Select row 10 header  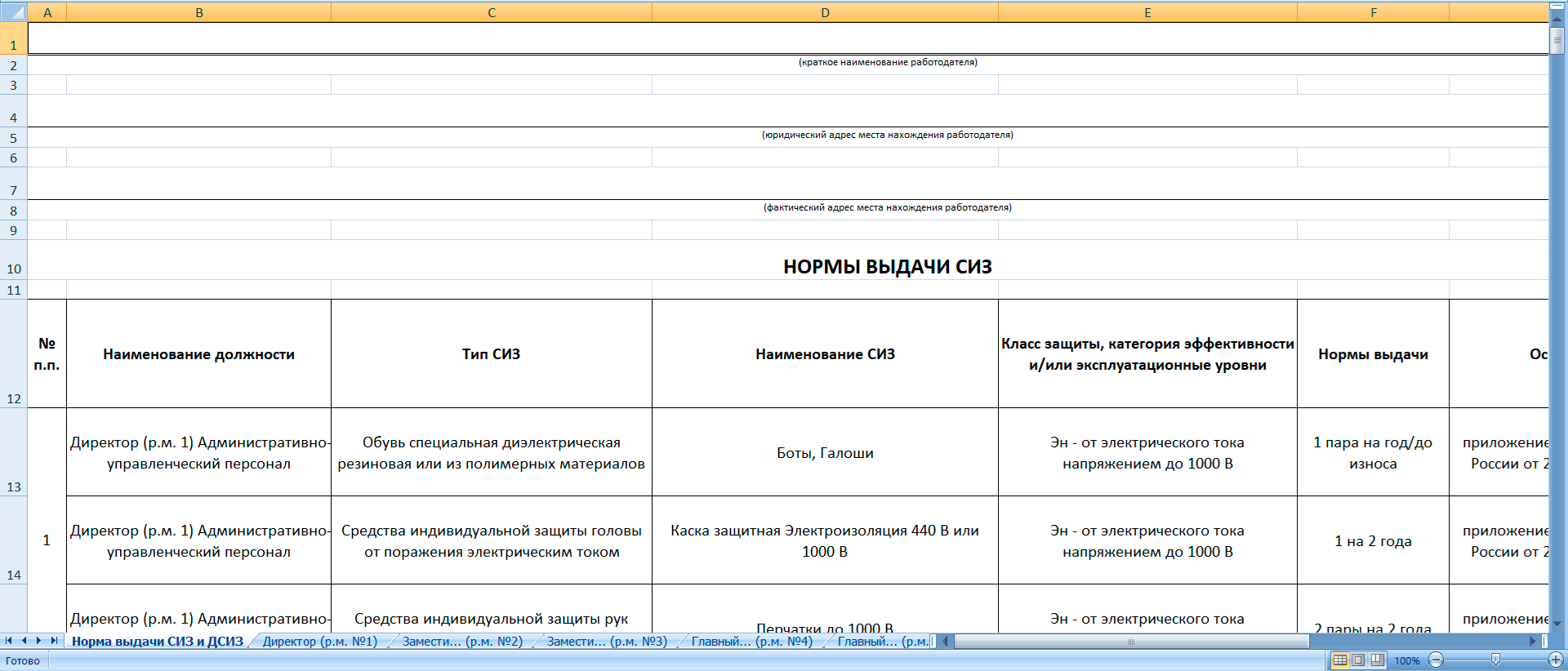click(x=13, y=260)
